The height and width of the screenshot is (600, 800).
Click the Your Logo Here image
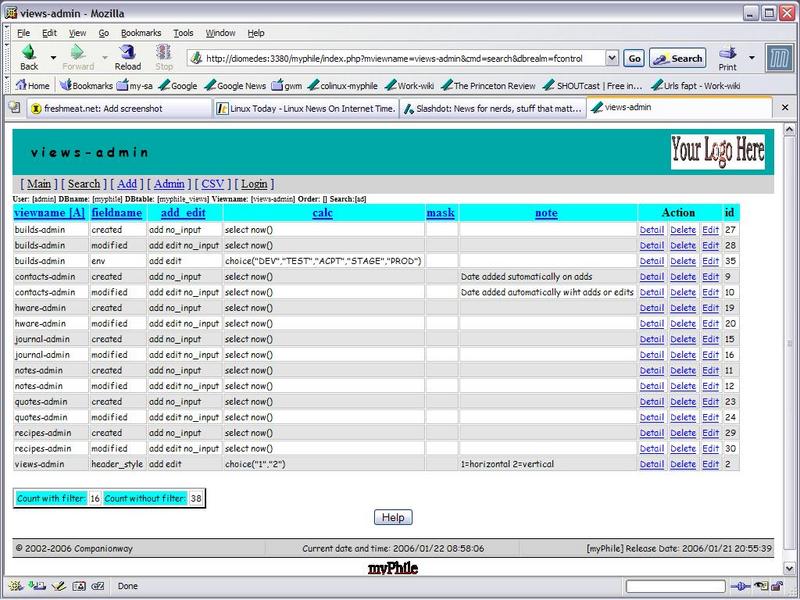pyautogui.click(x=718, y=152)
